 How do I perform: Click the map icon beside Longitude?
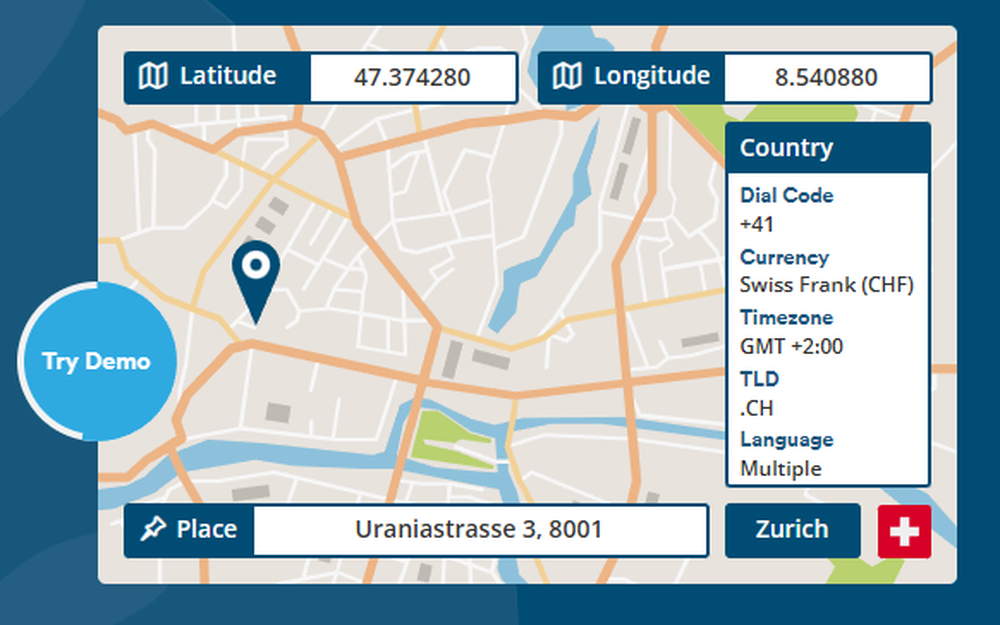568,75
